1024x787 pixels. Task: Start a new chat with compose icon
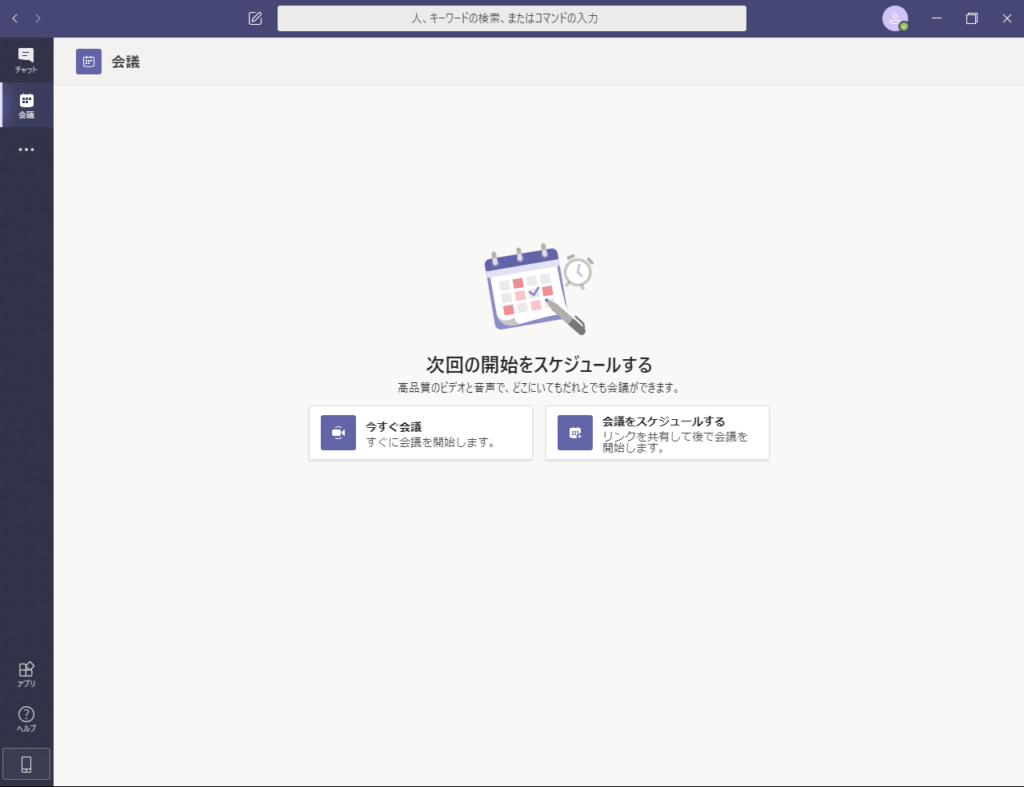255,18
